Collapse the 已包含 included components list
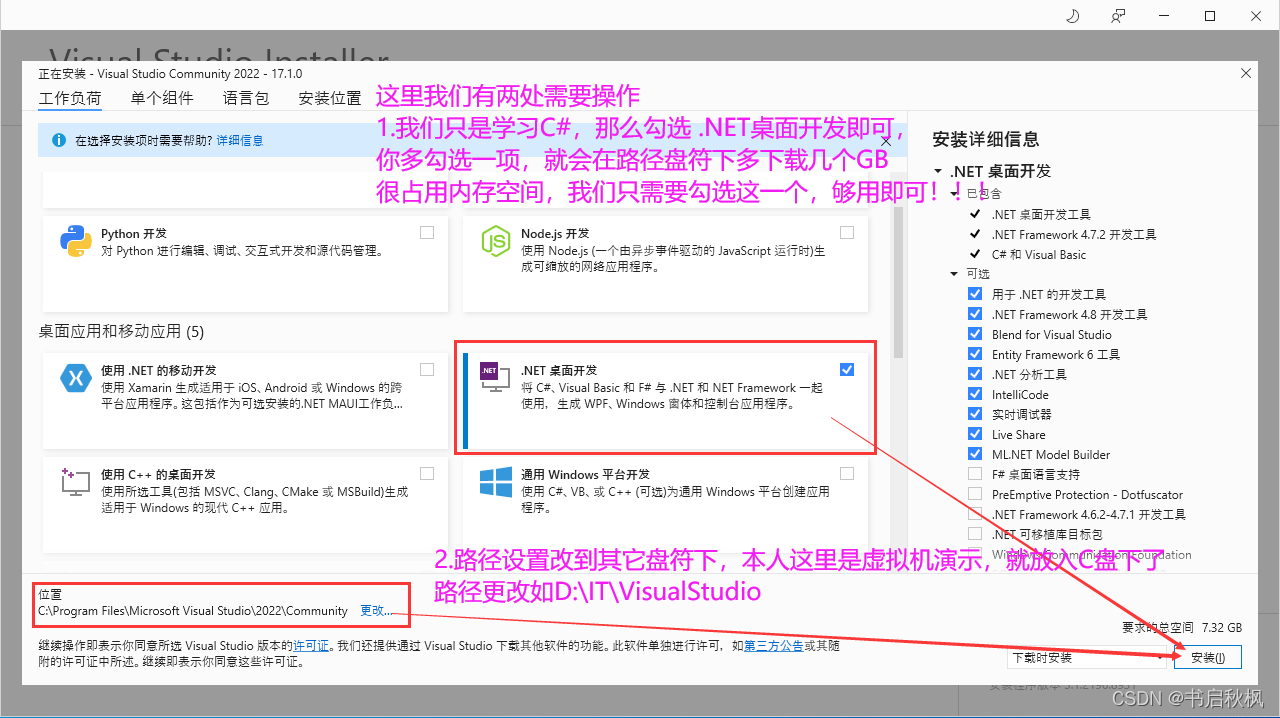This screenshot has height=718, width=1280. tap(955, 193)
